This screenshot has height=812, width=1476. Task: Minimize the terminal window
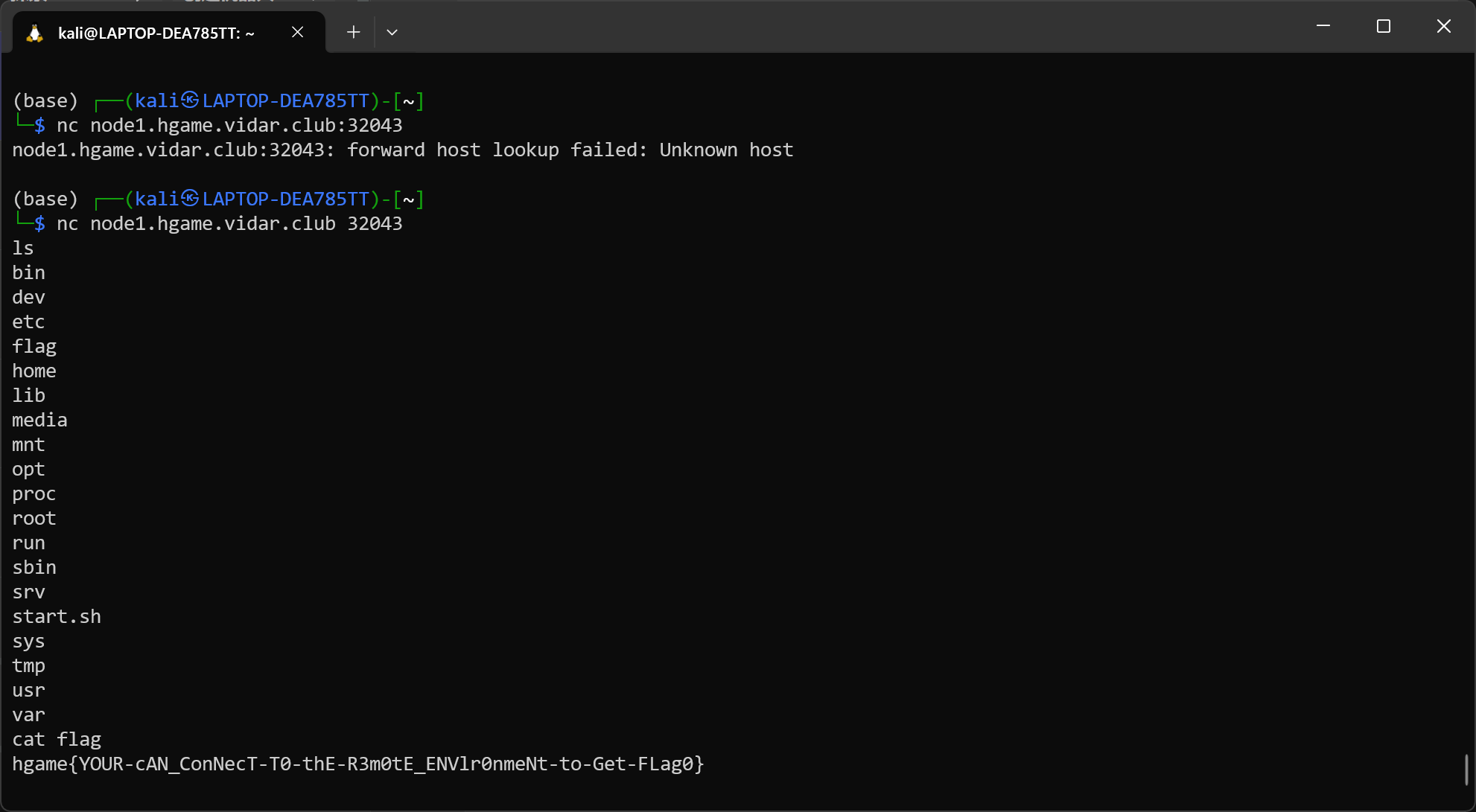[x=1323, y=26]
